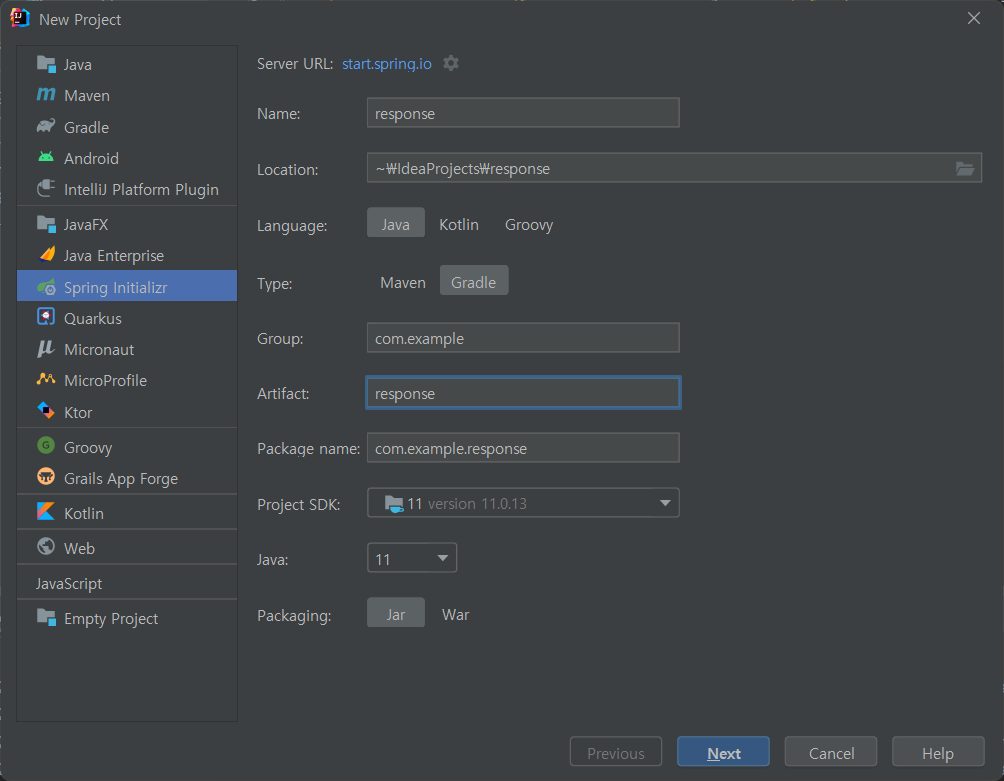Set language to Kotlin
The height and width of the screenshot is (781, 1004).
click(x=459, y=225)
